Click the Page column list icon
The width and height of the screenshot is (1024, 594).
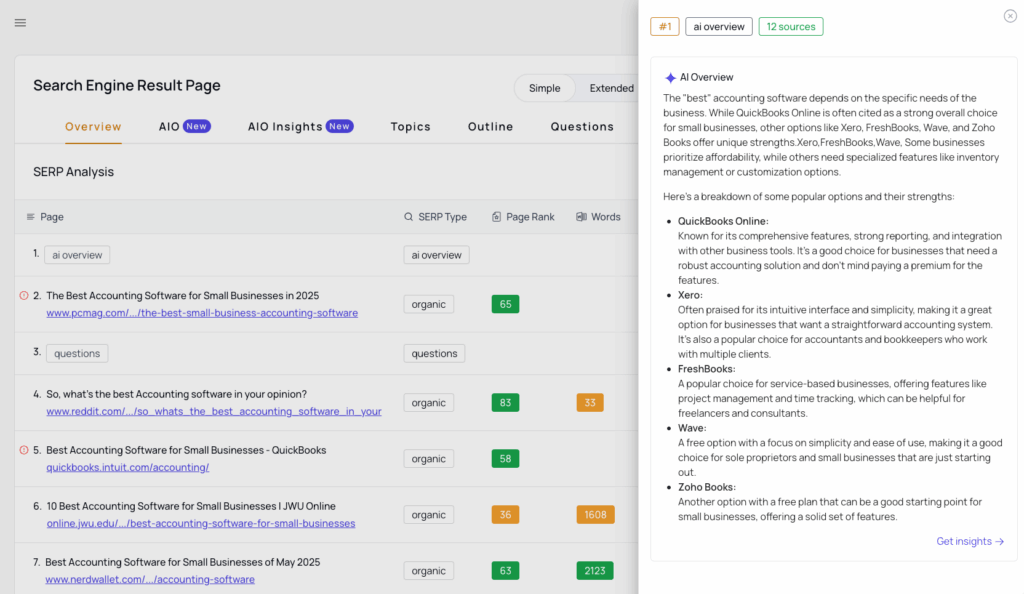click(x=31, y=217)
